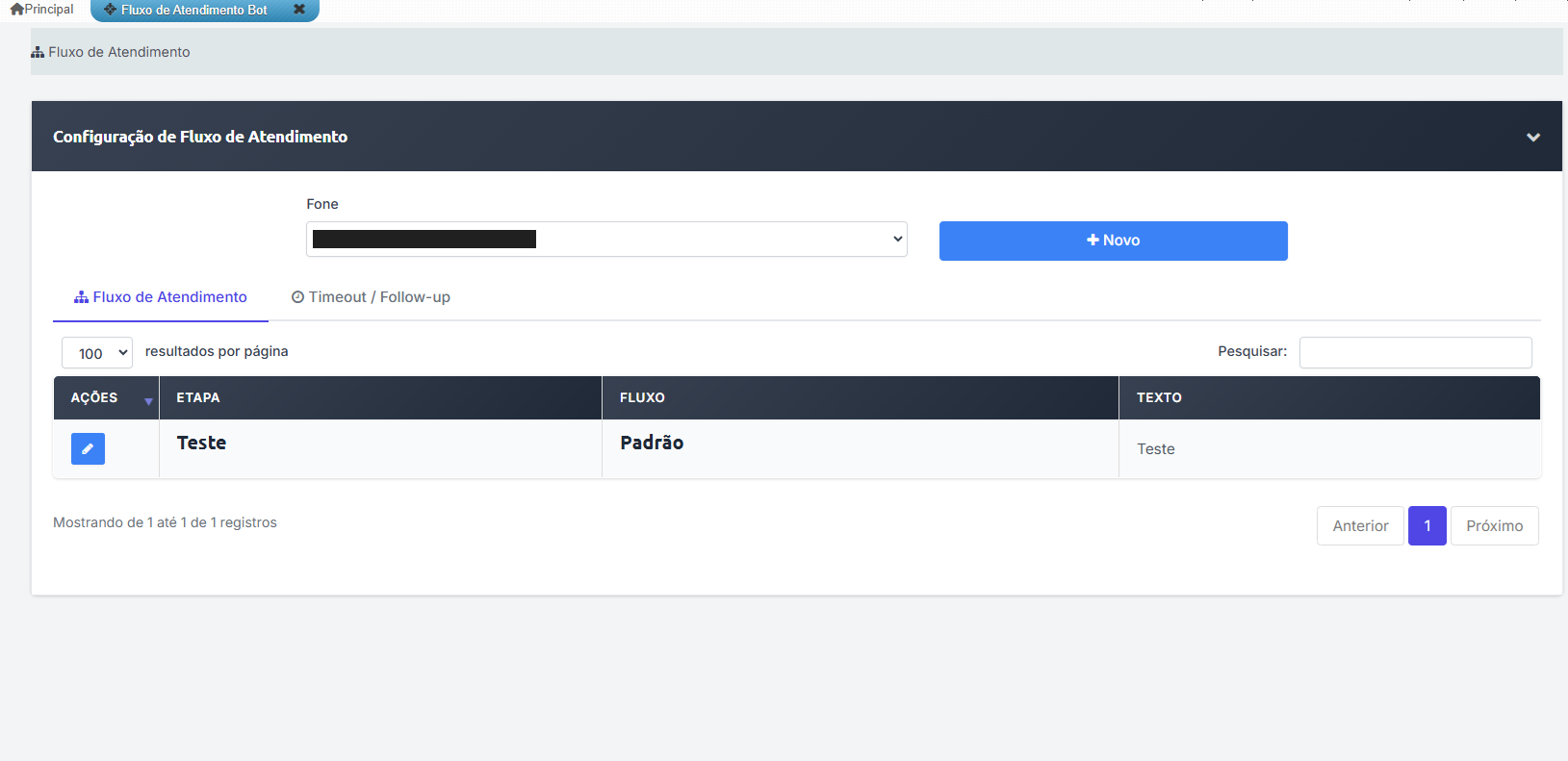Screen dimensions: 1568x761
Task: Sort table by FLUXO column header
Action: point(860,397)
